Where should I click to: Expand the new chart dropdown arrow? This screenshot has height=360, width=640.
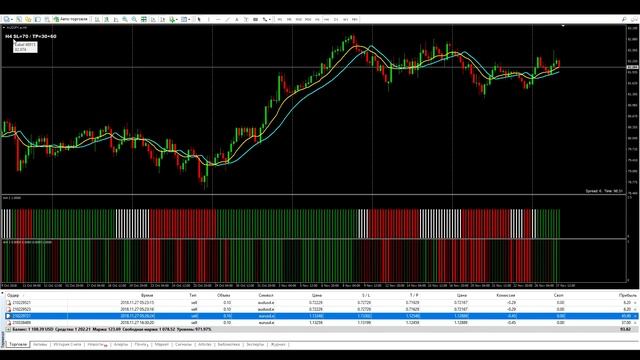12,19
